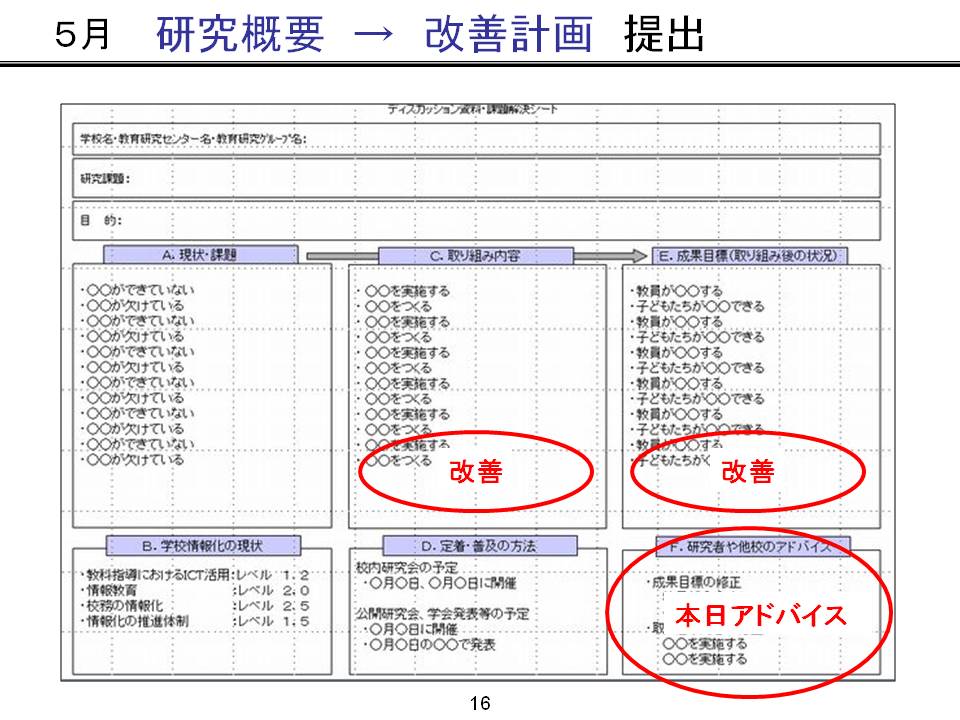Click the slide page number "16"
Screen dimensions: 960x720
click(x=480, y=703)
